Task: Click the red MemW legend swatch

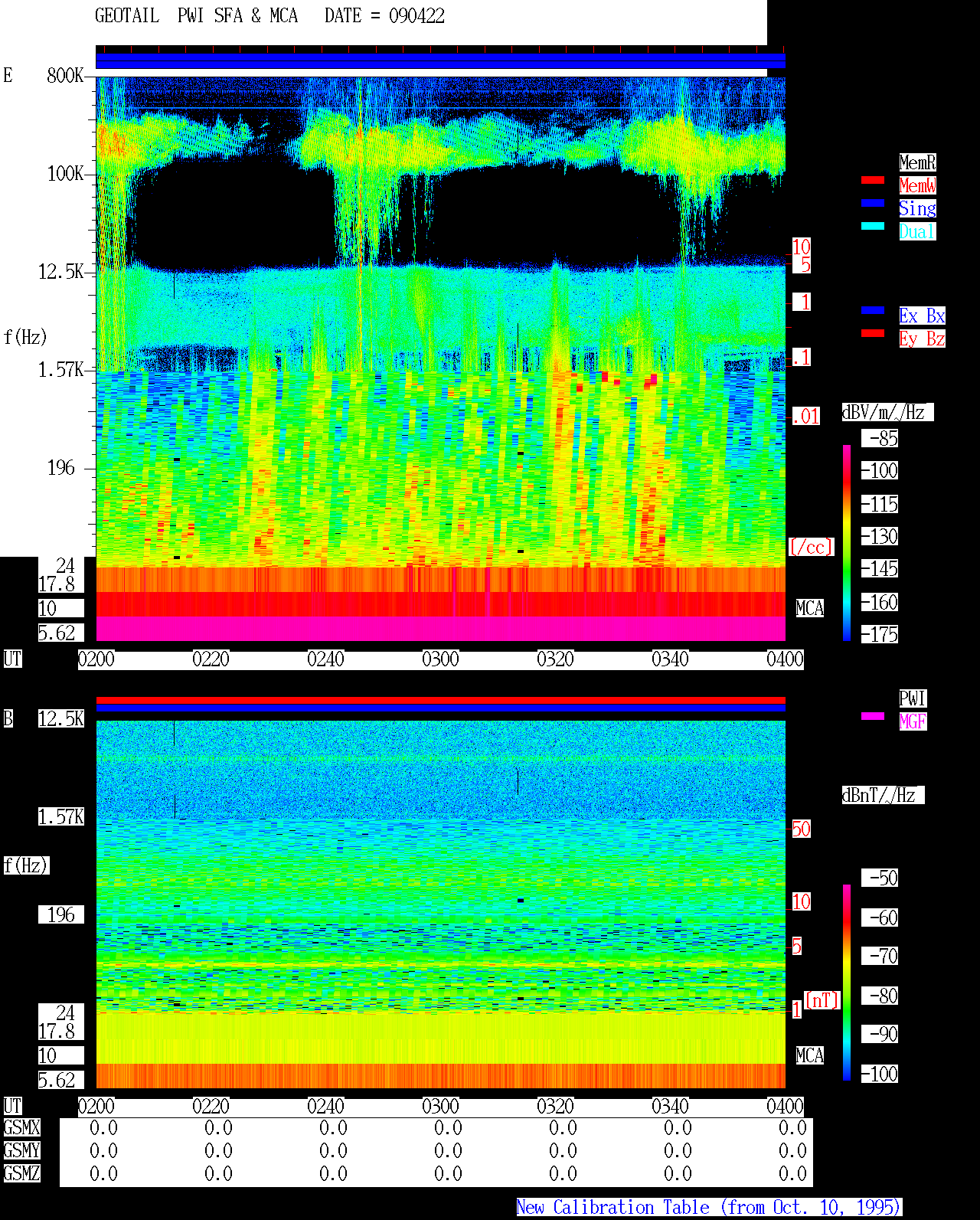Action: pyautogui.click(x=873, y=180)
